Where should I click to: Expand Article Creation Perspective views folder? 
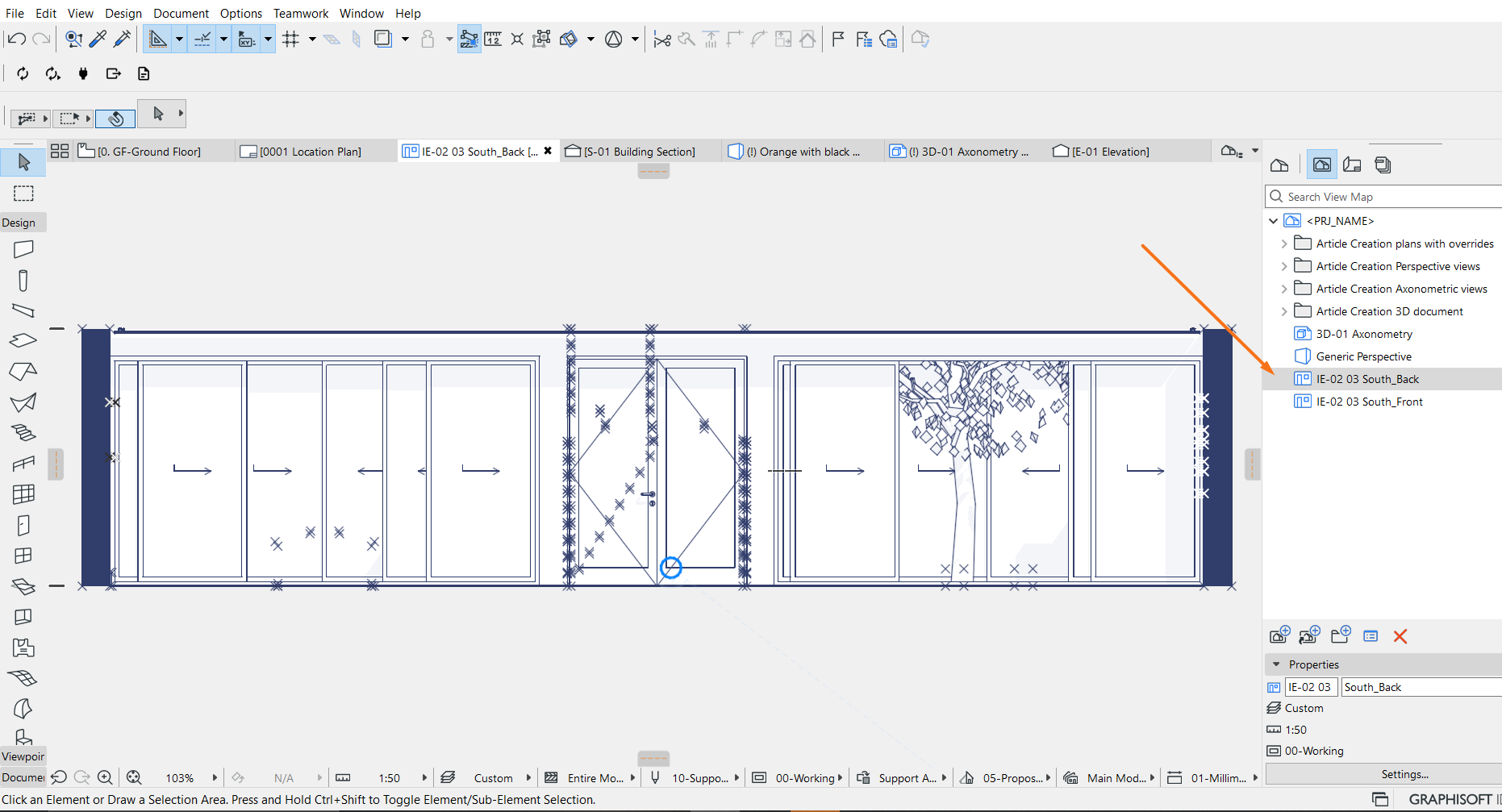coord(1284,266)
